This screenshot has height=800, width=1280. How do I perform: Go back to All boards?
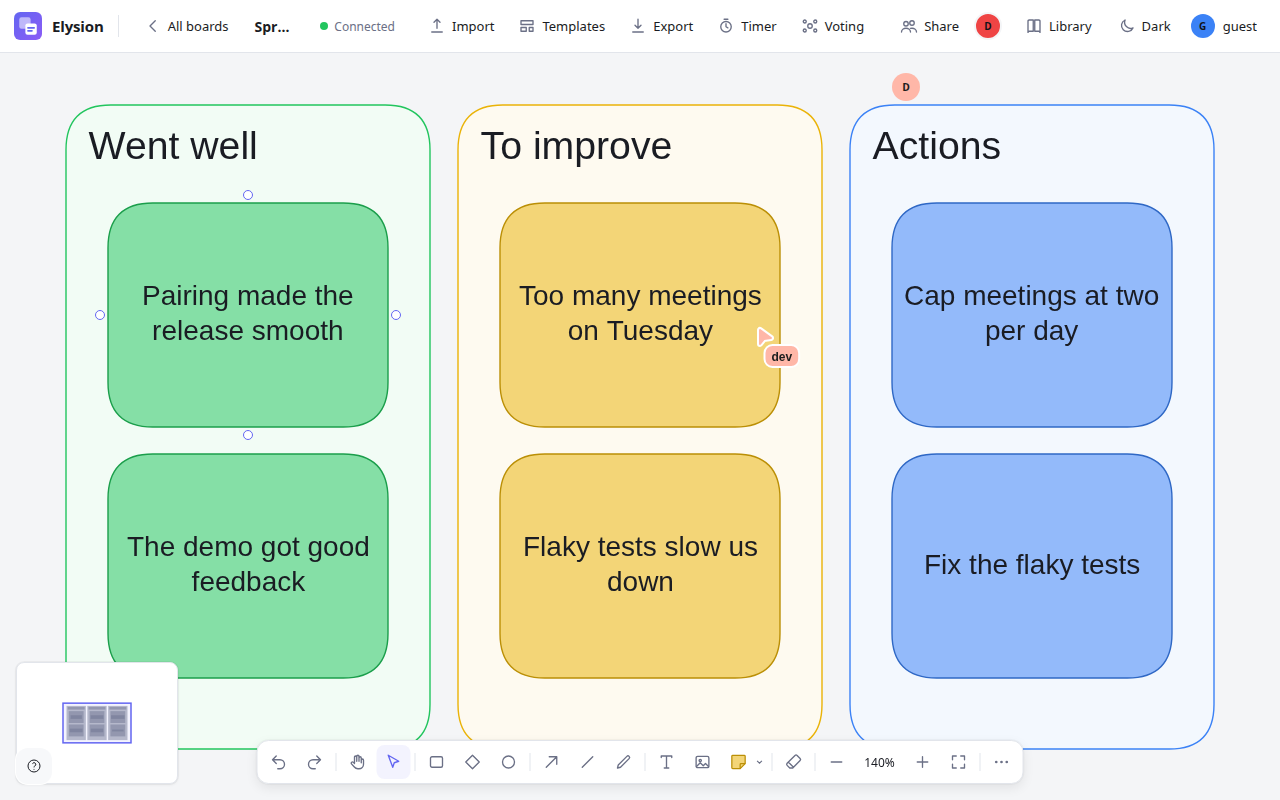187,26
